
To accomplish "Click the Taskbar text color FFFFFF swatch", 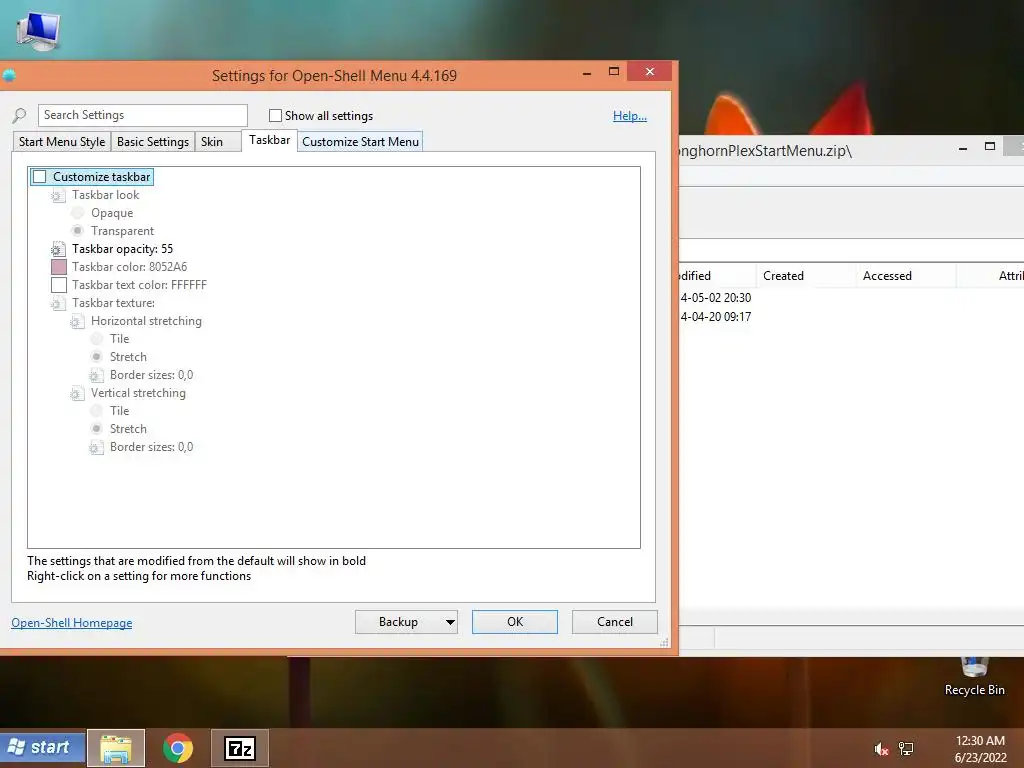I will click(x=59, y=285).
